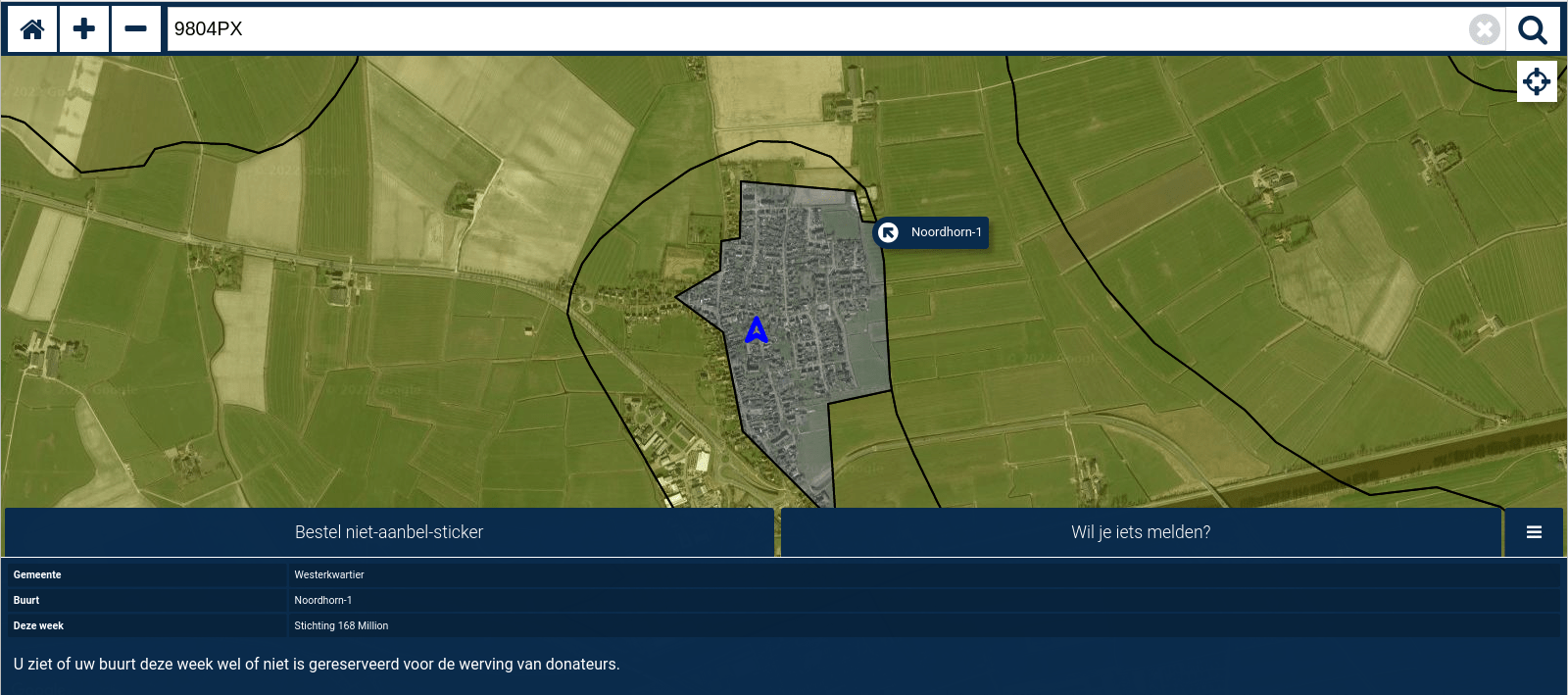Viewport: 1568px width, 695px height.
Task: Zoom in with the plus button
Action: tap(84, 29)
